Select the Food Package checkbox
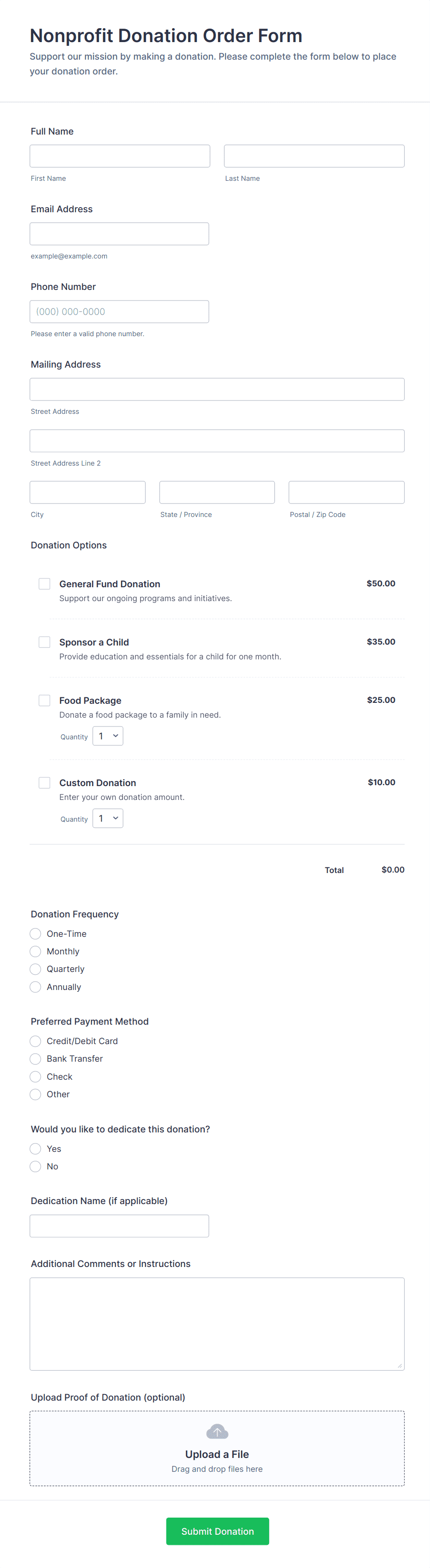Screen dimensions: 430x1568 coord(44,701)
